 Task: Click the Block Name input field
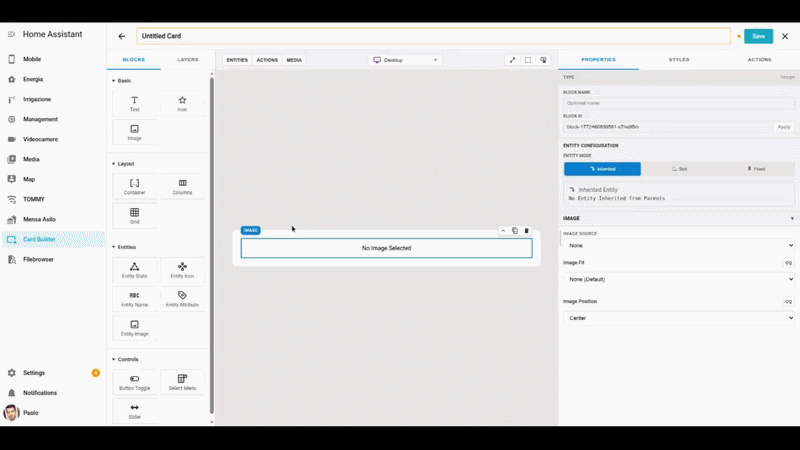[x=679, y=103]
